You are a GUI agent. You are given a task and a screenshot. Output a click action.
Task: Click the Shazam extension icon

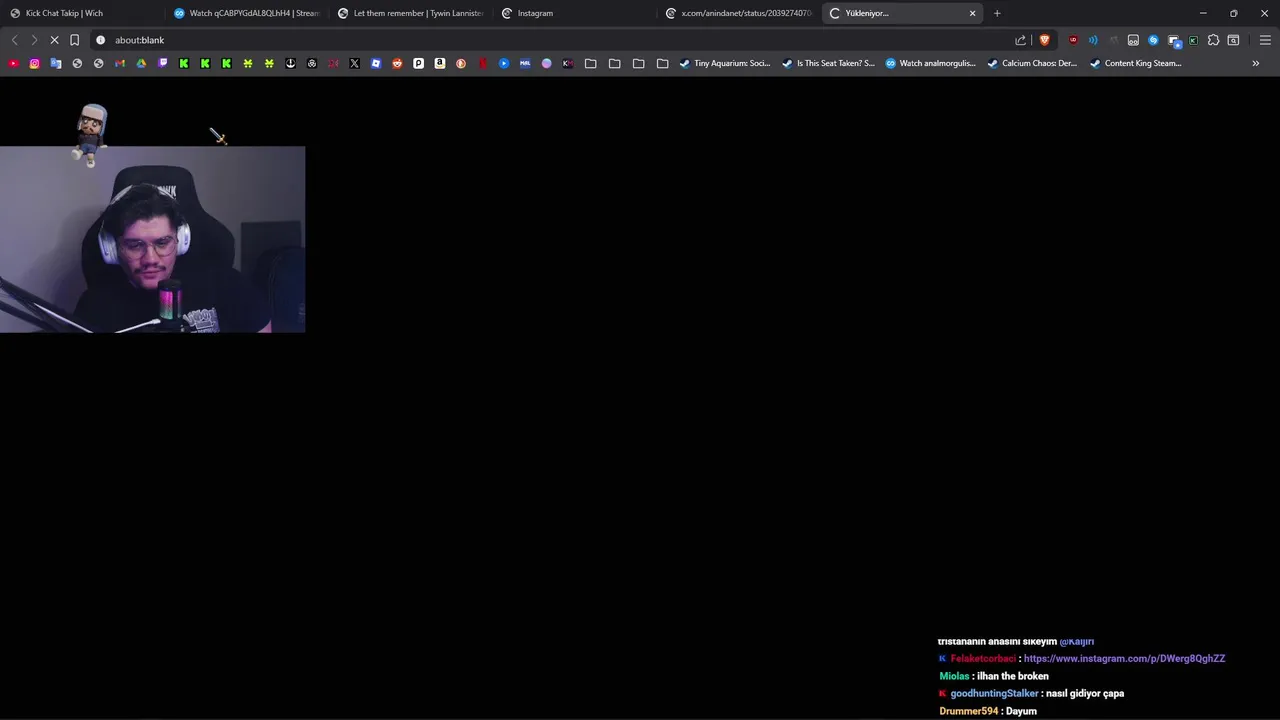click(x=1153, y=40)
